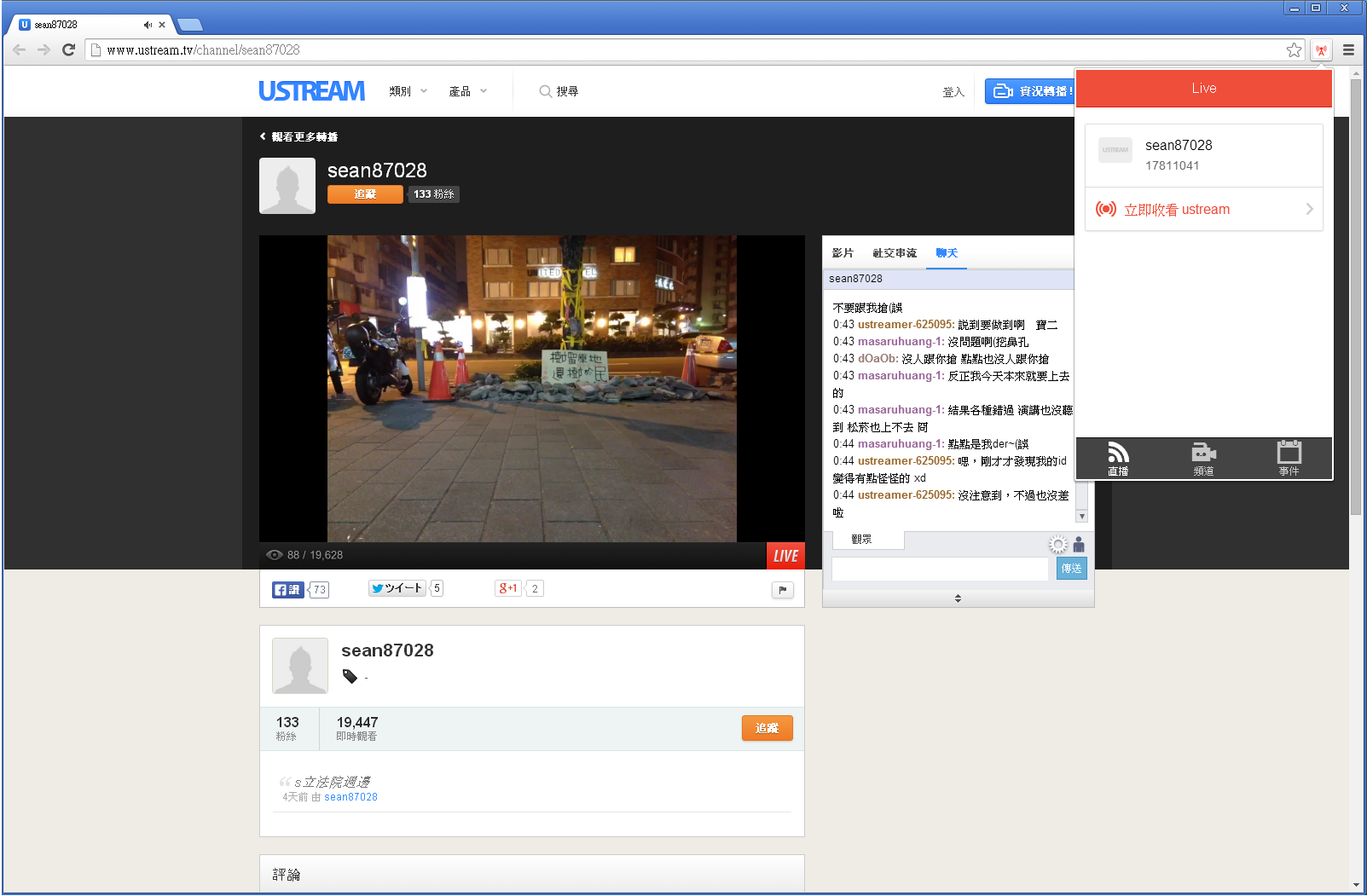Bookmark this page with the star icon
Image resolution: width=1367 pixels, height=896 pixels.
[x=1294, y=50]
